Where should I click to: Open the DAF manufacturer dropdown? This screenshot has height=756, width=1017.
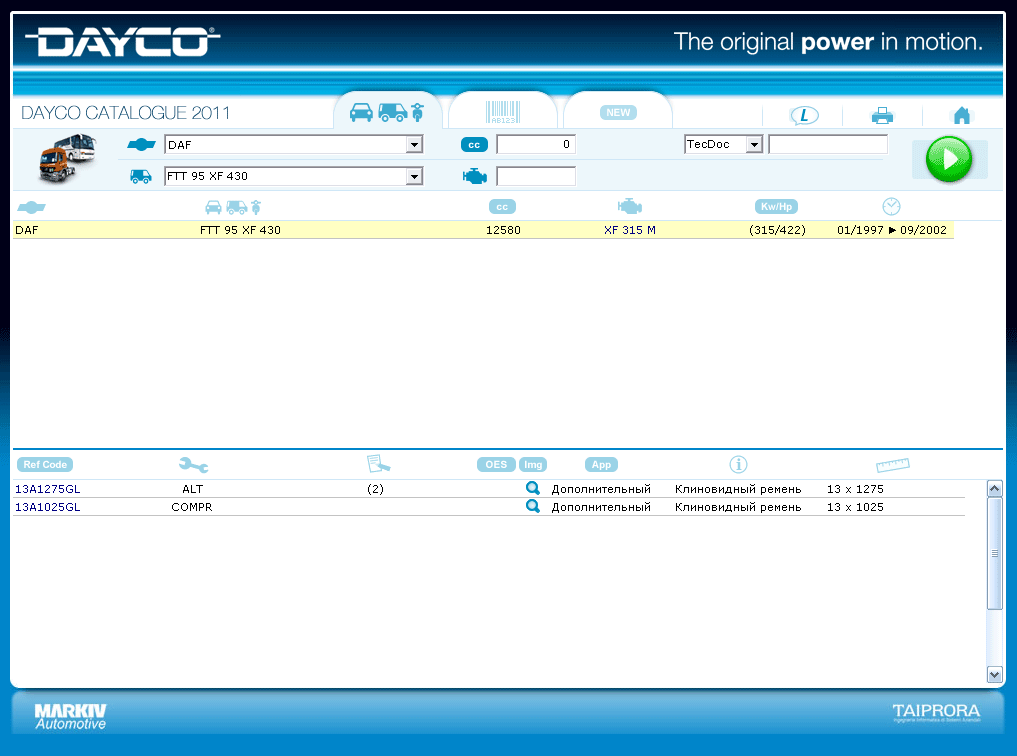[x=414, y=144]
